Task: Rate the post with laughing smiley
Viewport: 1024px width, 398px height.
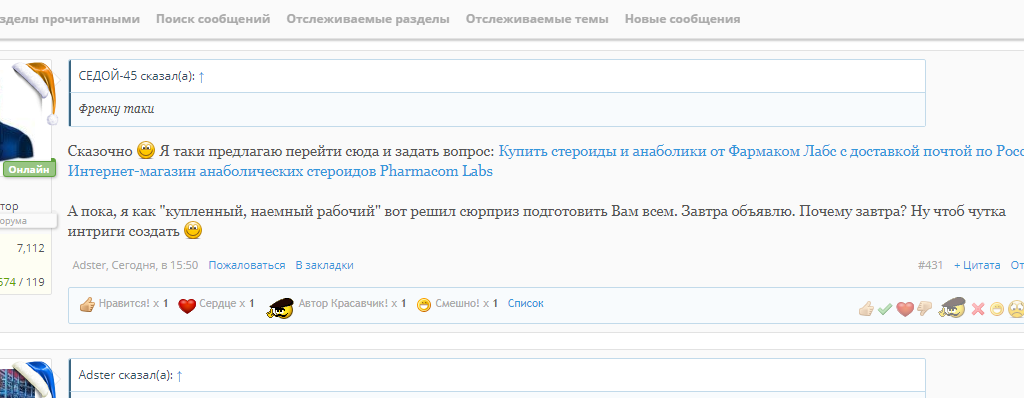Action: [x=997, y=309]
